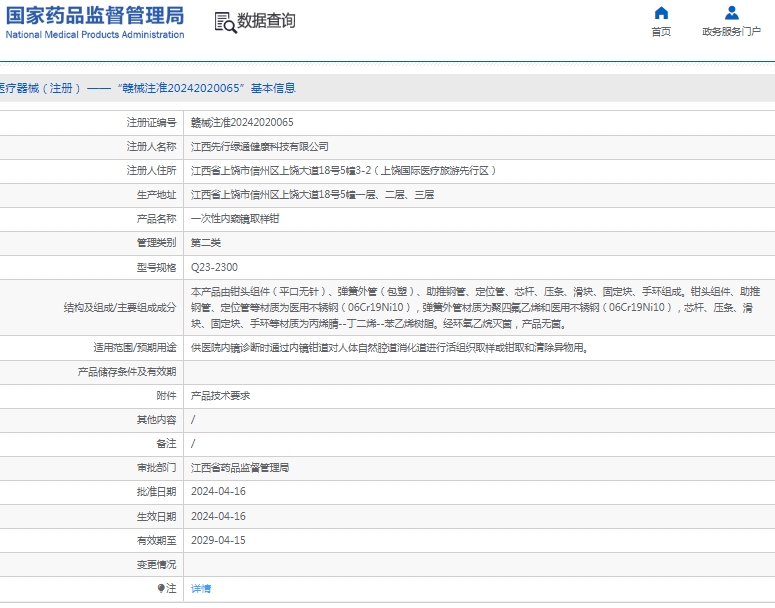
Task: Click the 型号规格 field label
Action: (x=156, y=267)
